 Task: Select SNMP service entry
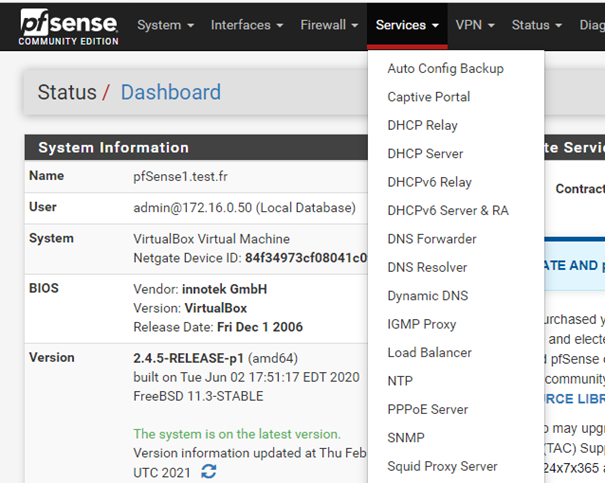tap(406, 438)
